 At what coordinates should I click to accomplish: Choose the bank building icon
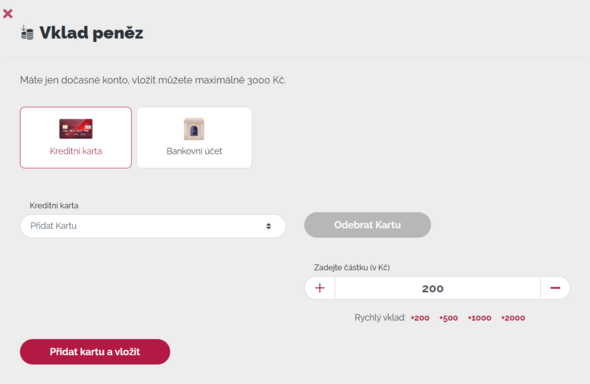(194, 129)
